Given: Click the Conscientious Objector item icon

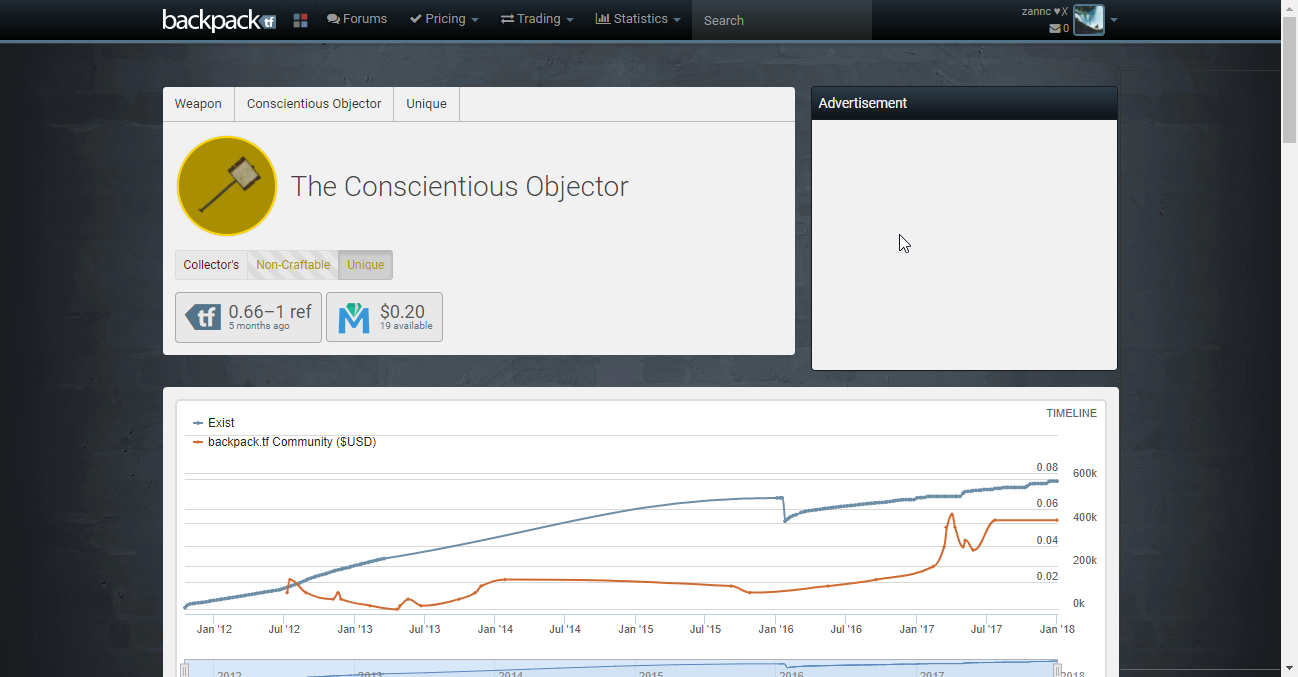Looking at the screenshot, I should [x=226, y=186].
